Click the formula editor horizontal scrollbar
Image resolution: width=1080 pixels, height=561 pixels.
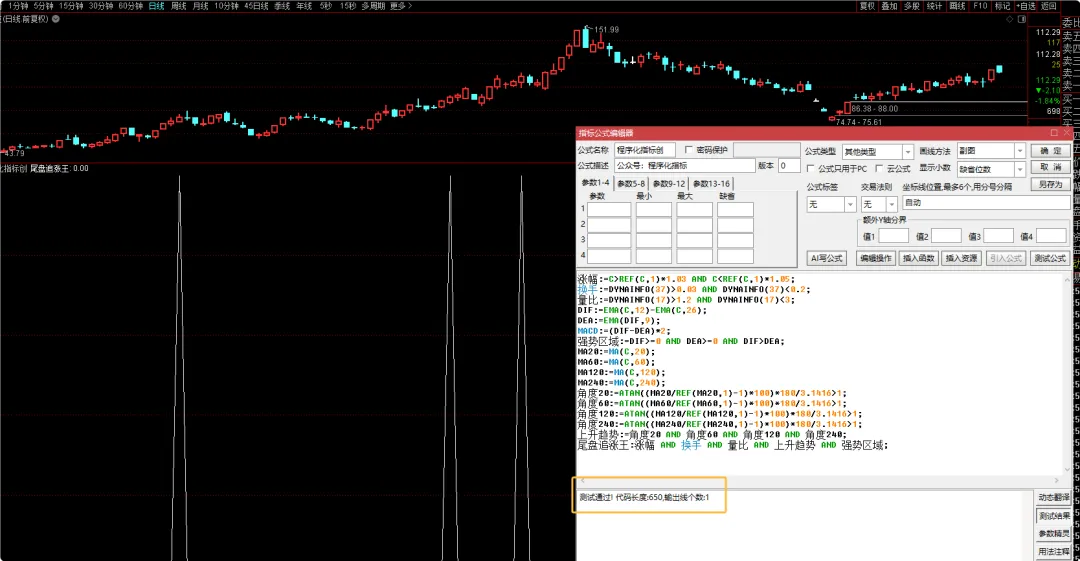(x=820, y=480)
